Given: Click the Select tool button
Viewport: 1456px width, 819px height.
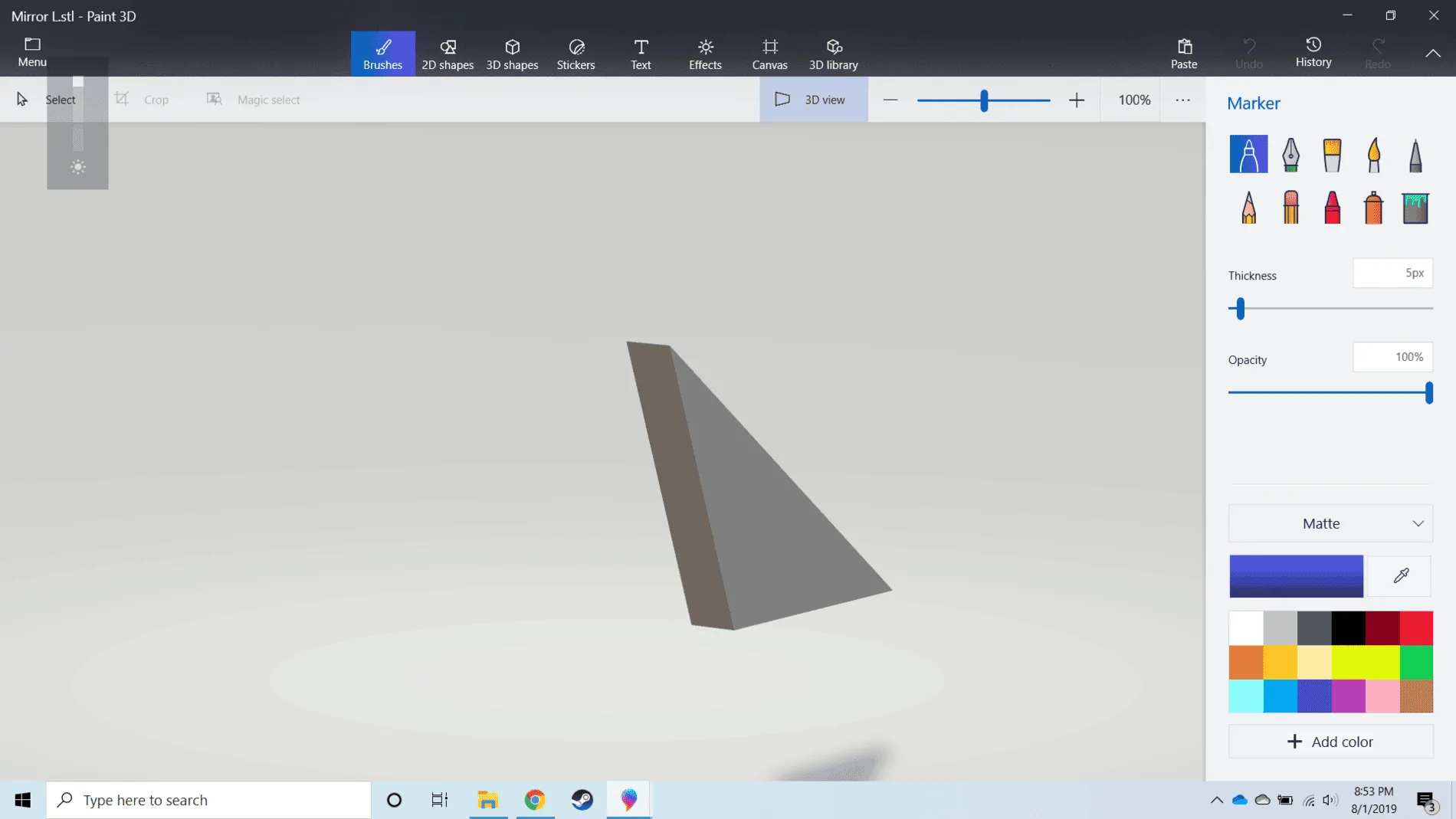Looking at the screenshot, I should pos(46,100).
